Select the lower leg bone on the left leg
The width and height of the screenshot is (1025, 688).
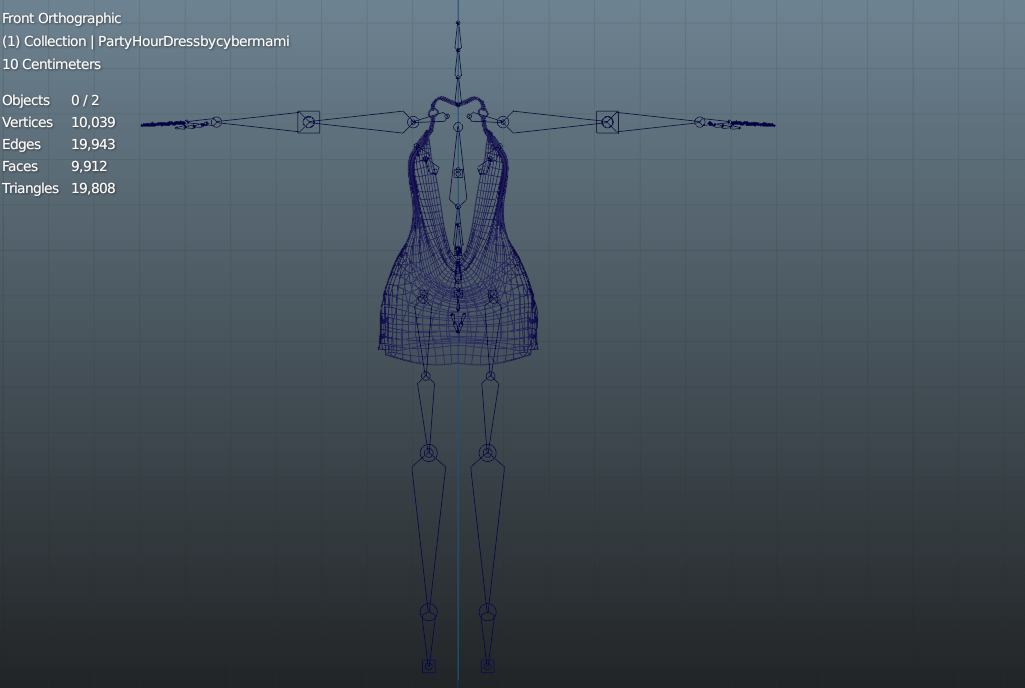pos(427,530)
